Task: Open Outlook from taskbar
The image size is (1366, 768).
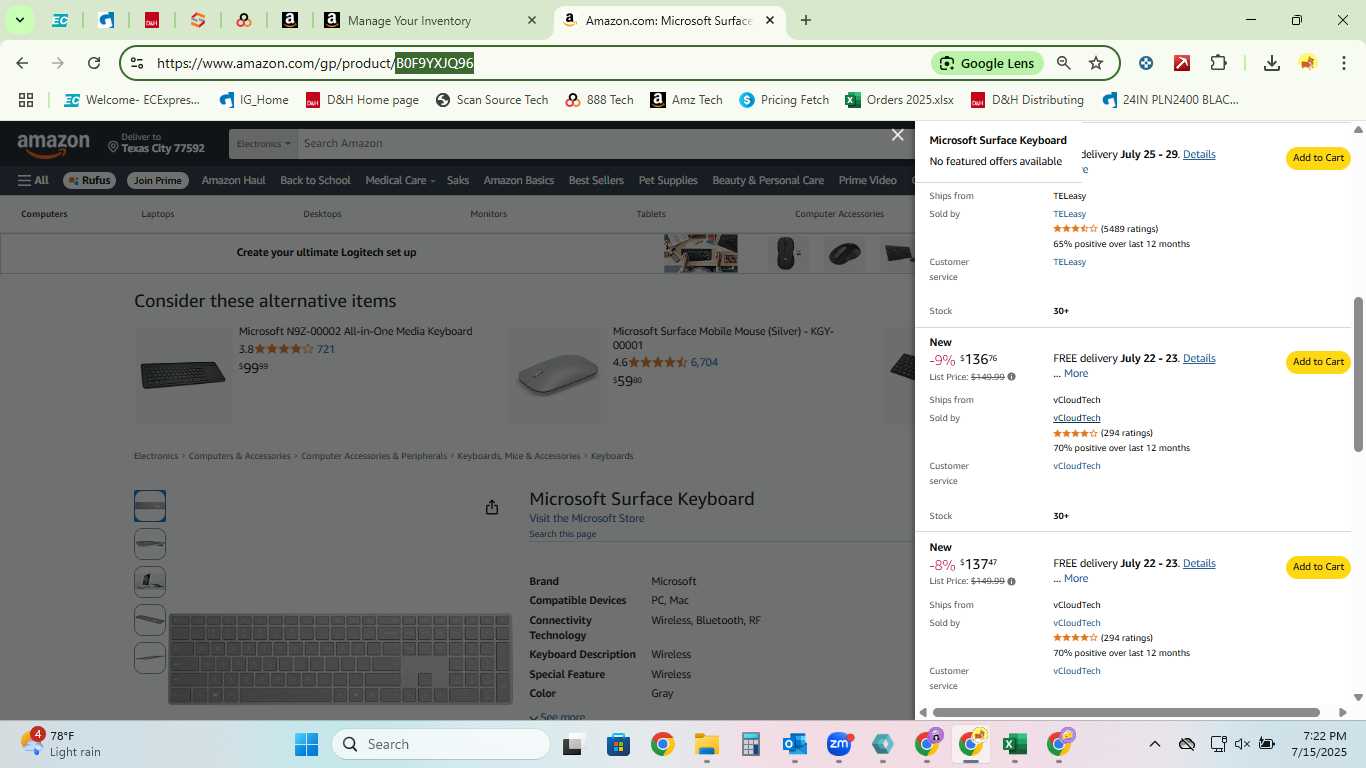Action: click(x=795, y=744)
